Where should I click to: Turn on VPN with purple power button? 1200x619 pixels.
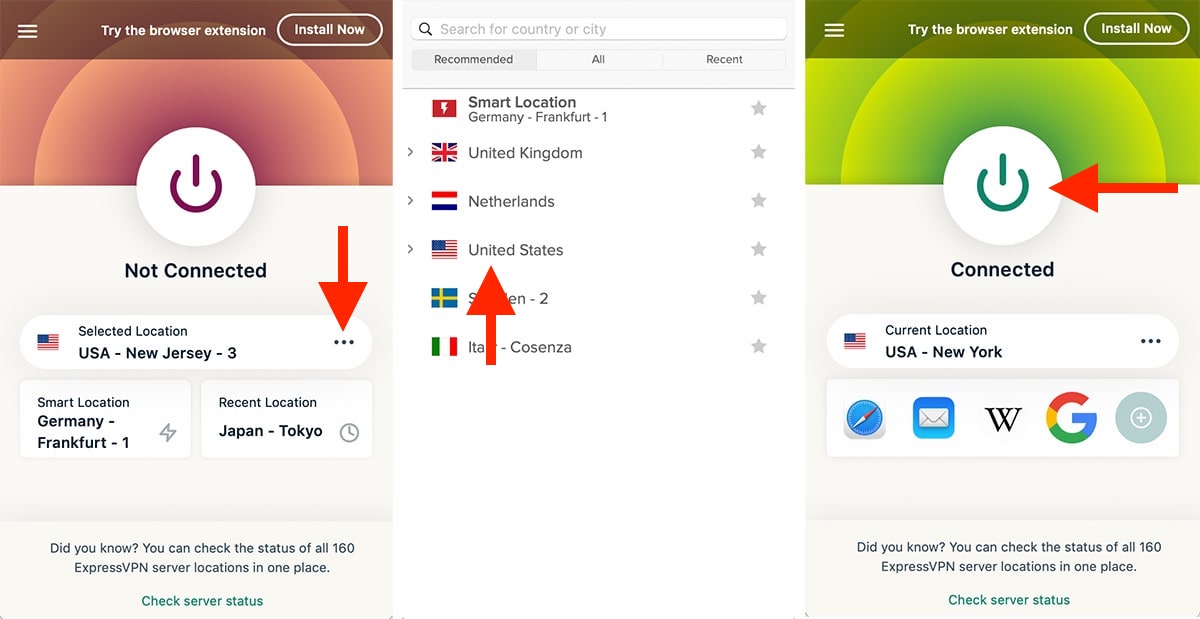pos(195,185)
